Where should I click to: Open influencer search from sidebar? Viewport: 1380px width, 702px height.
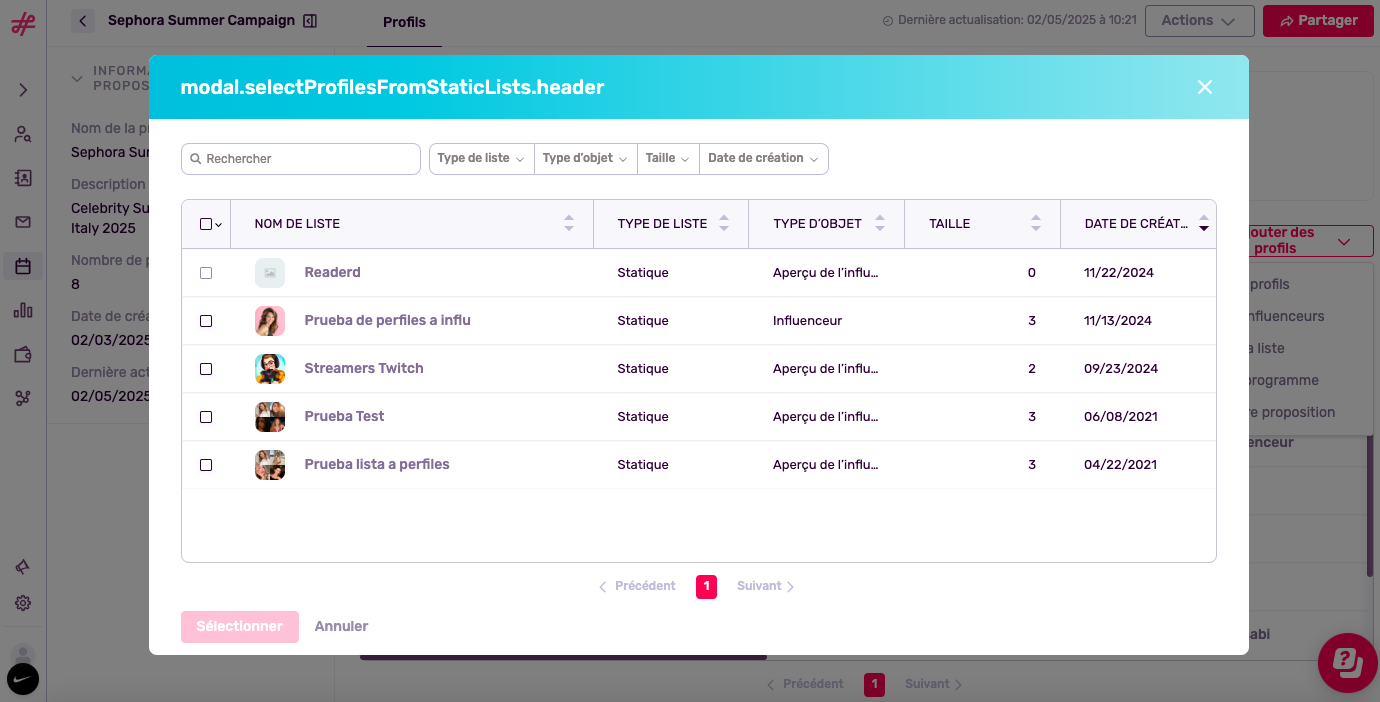point(23,134)
